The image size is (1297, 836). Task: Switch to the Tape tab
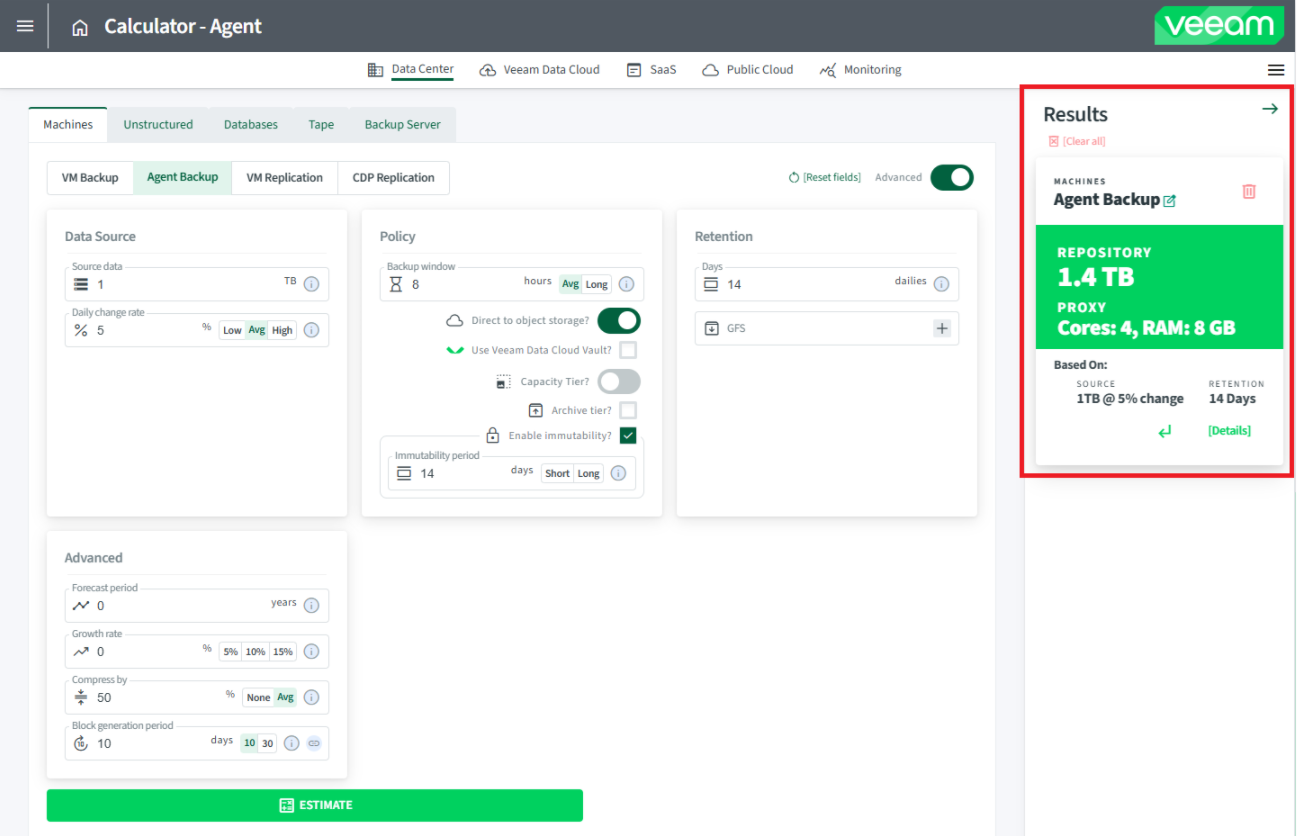click(321, 125)
